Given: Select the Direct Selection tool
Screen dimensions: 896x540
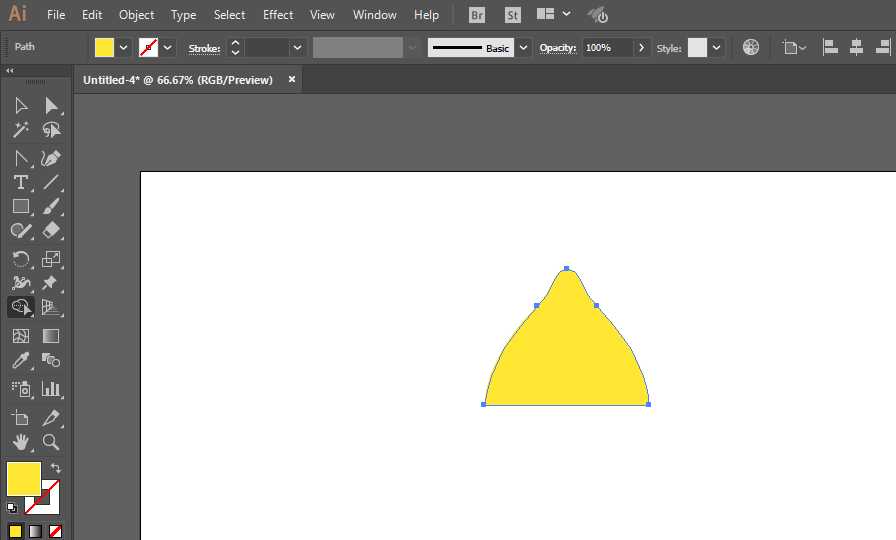Looking at the screenshot, I should (51, 106).
